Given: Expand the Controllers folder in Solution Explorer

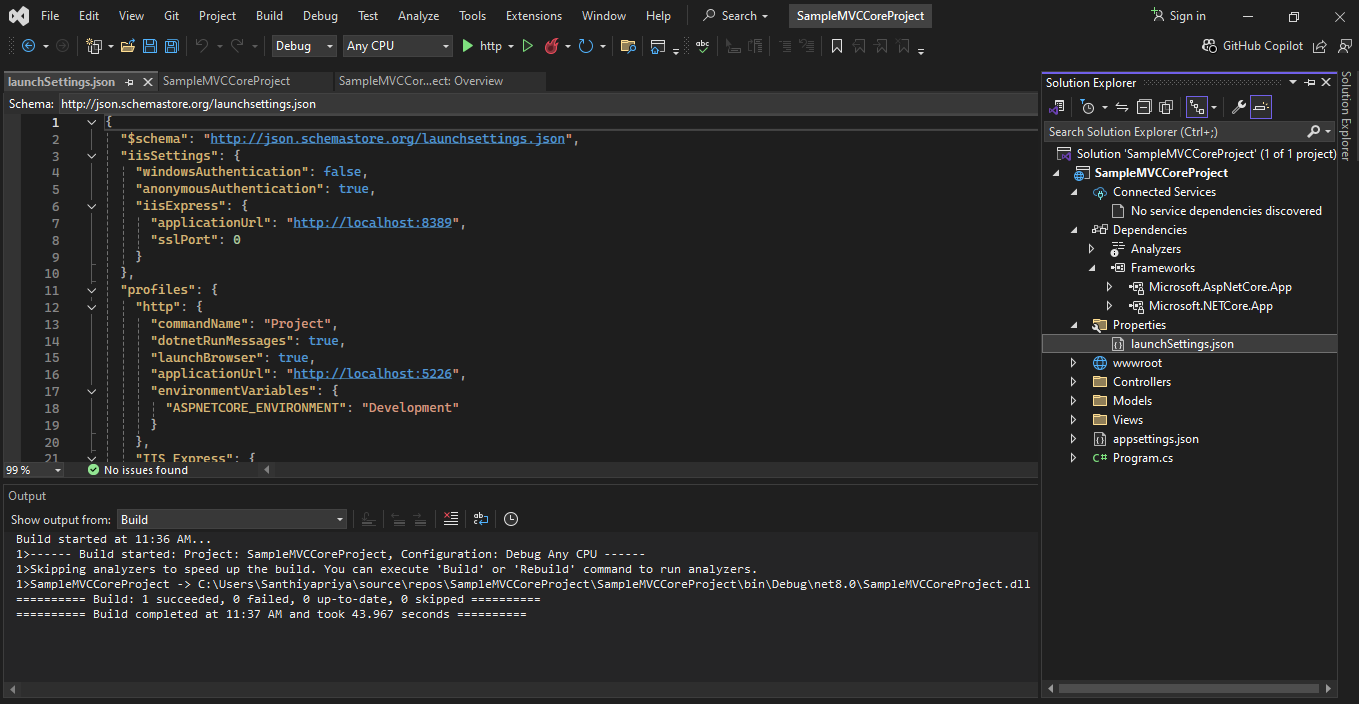Looking at the screenshot, I should coord(1074,382).
